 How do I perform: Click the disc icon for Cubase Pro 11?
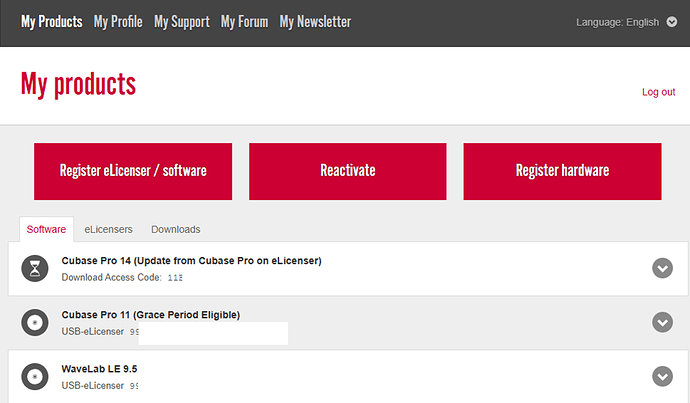tap(35, 322)
